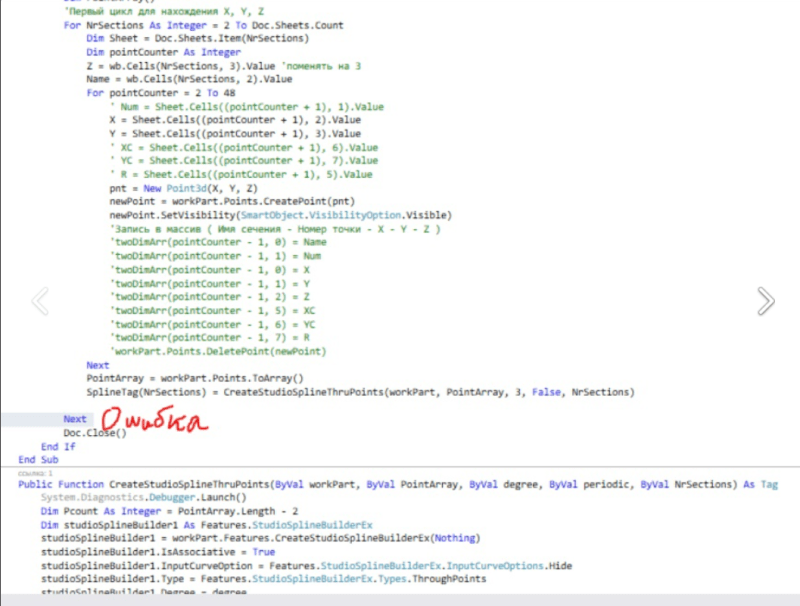
Task: Click 'studioSplineBuilder1.Type' ThroughPoints line
Action: point(263,578)
